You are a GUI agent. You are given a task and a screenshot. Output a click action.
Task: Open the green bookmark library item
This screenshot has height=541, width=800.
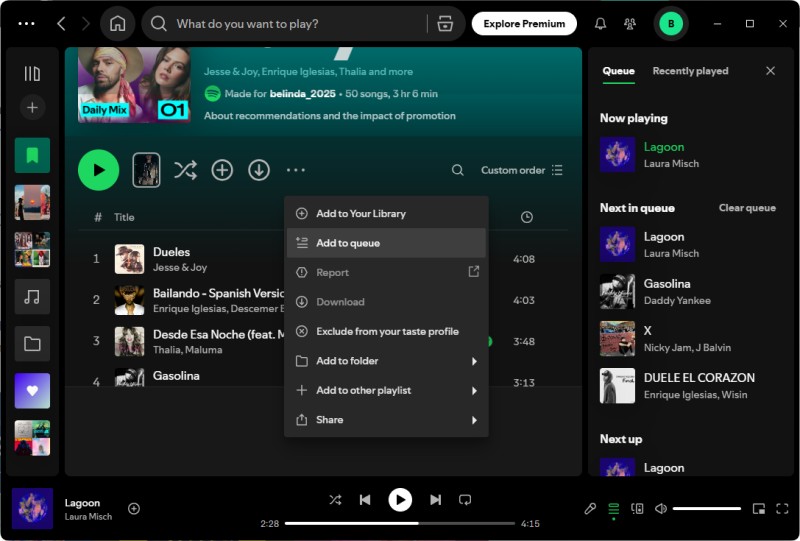point(32,155)
